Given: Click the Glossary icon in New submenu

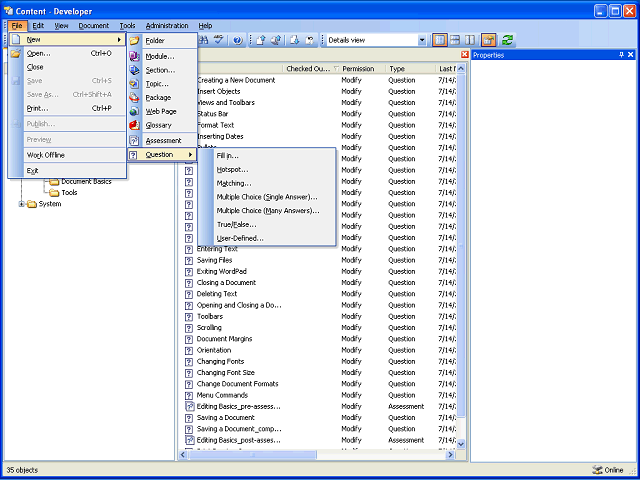Looking at the screenshot, I should pyautogui.click(x=134, y=125).
